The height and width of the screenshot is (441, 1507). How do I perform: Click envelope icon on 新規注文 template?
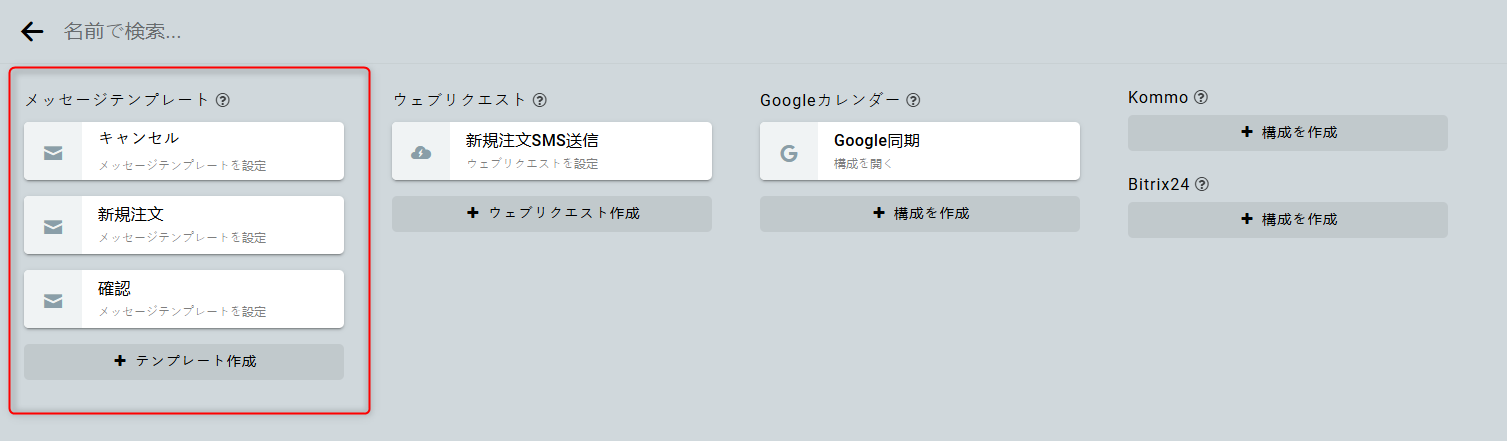point(53,226)
